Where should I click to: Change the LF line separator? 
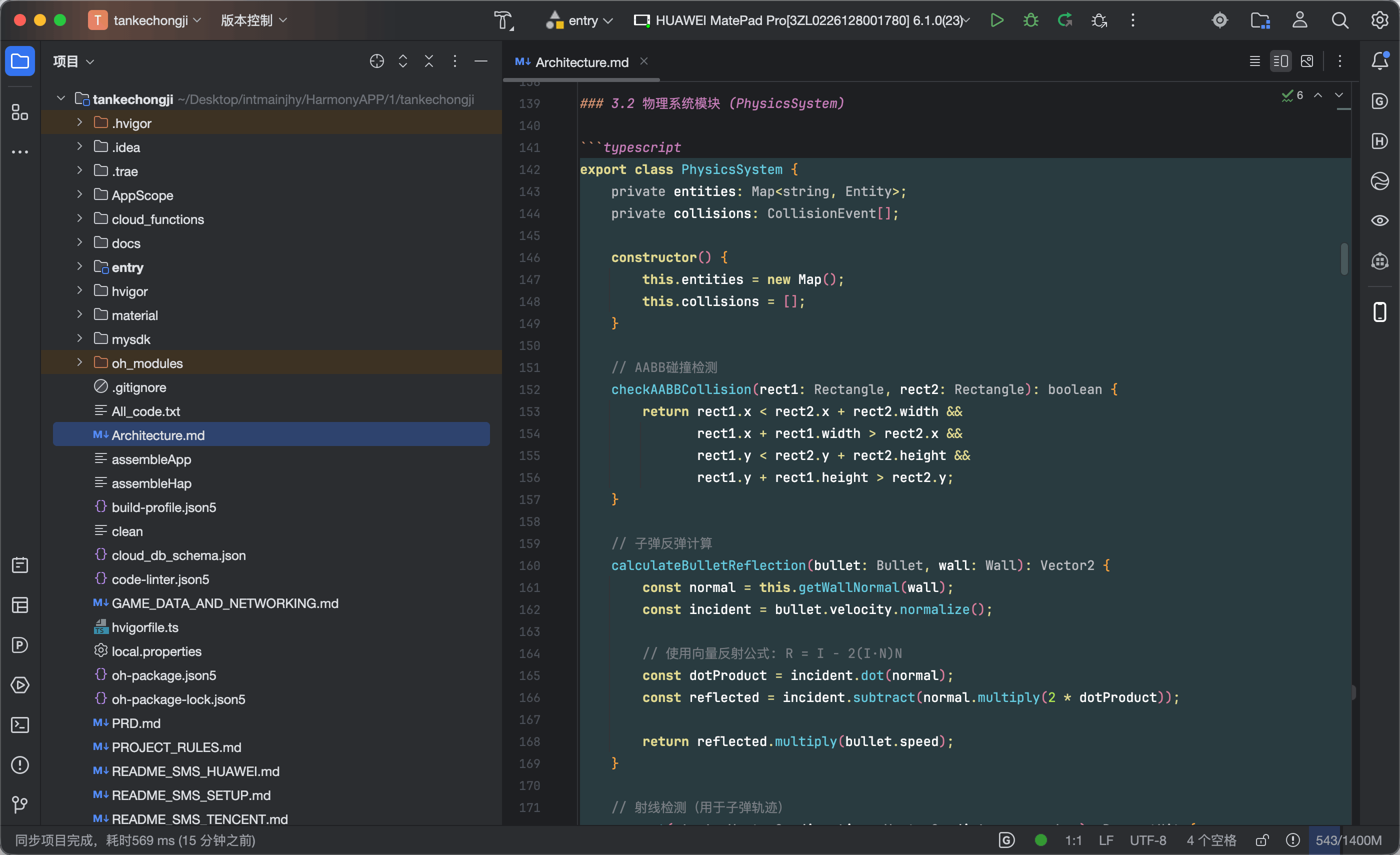[1105, 840]
